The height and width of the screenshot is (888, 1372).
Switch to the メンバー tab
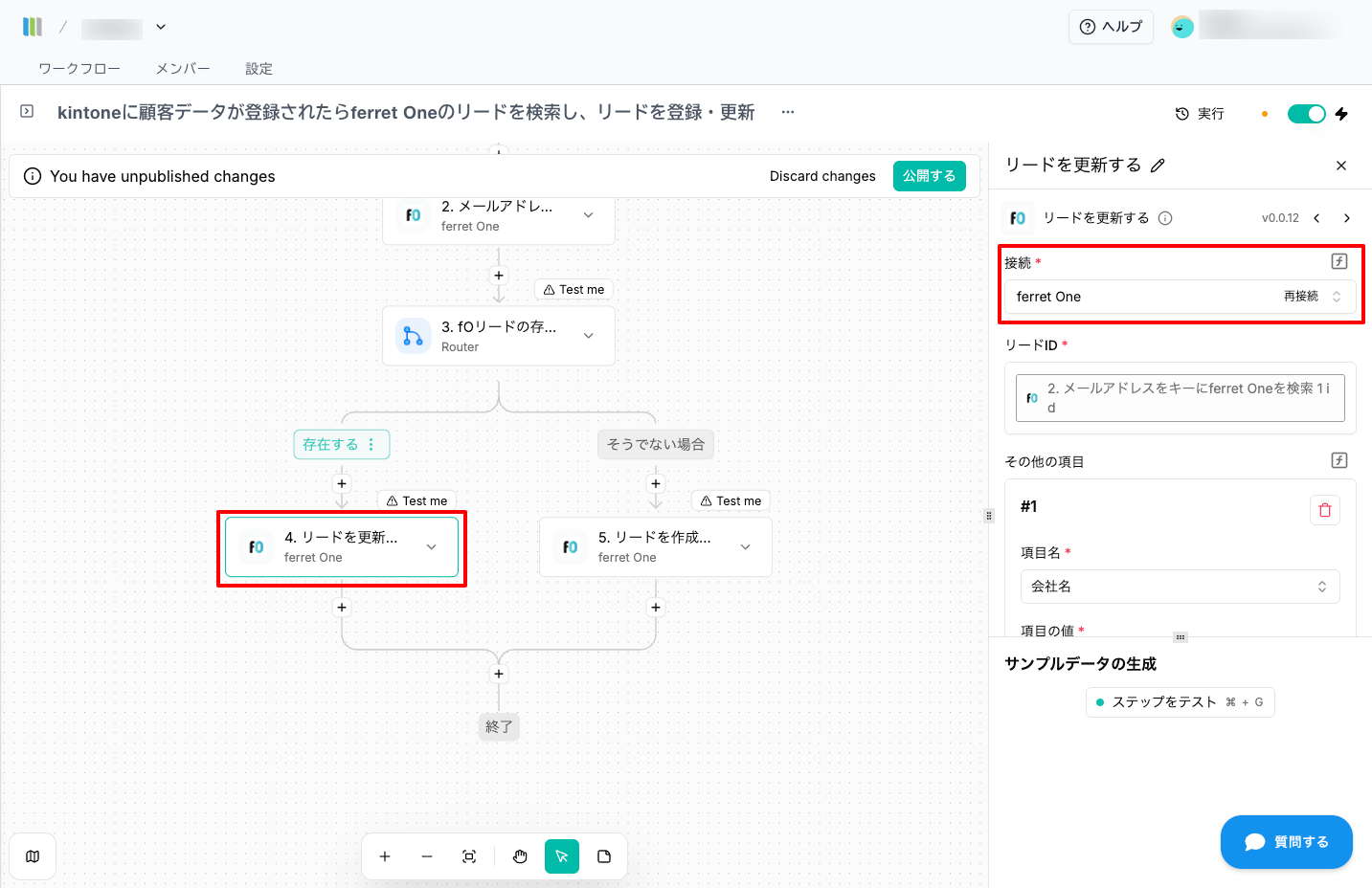[183, 69]
